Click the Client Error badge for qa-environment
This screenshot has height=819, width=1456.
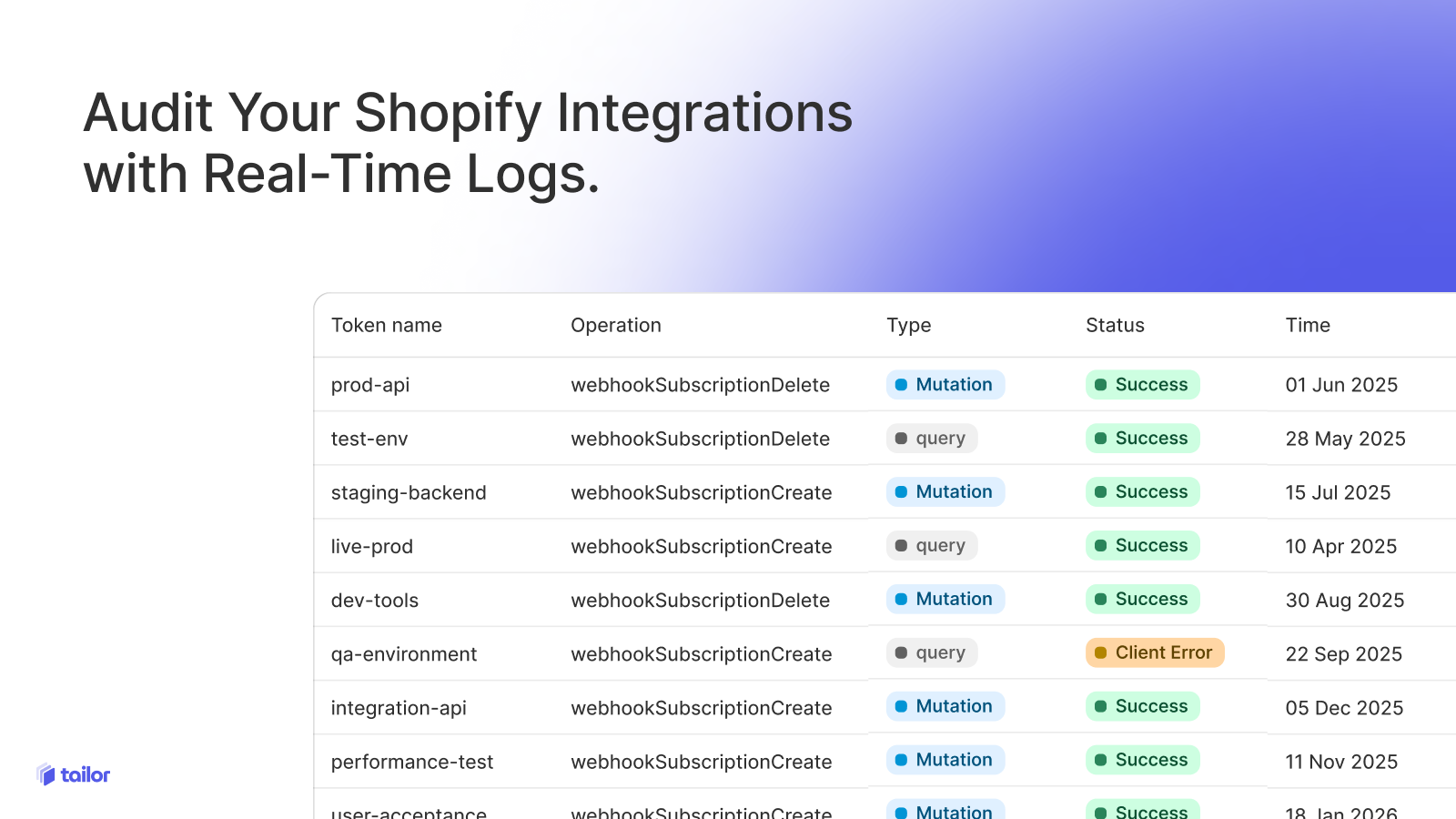pos(1154,652)
